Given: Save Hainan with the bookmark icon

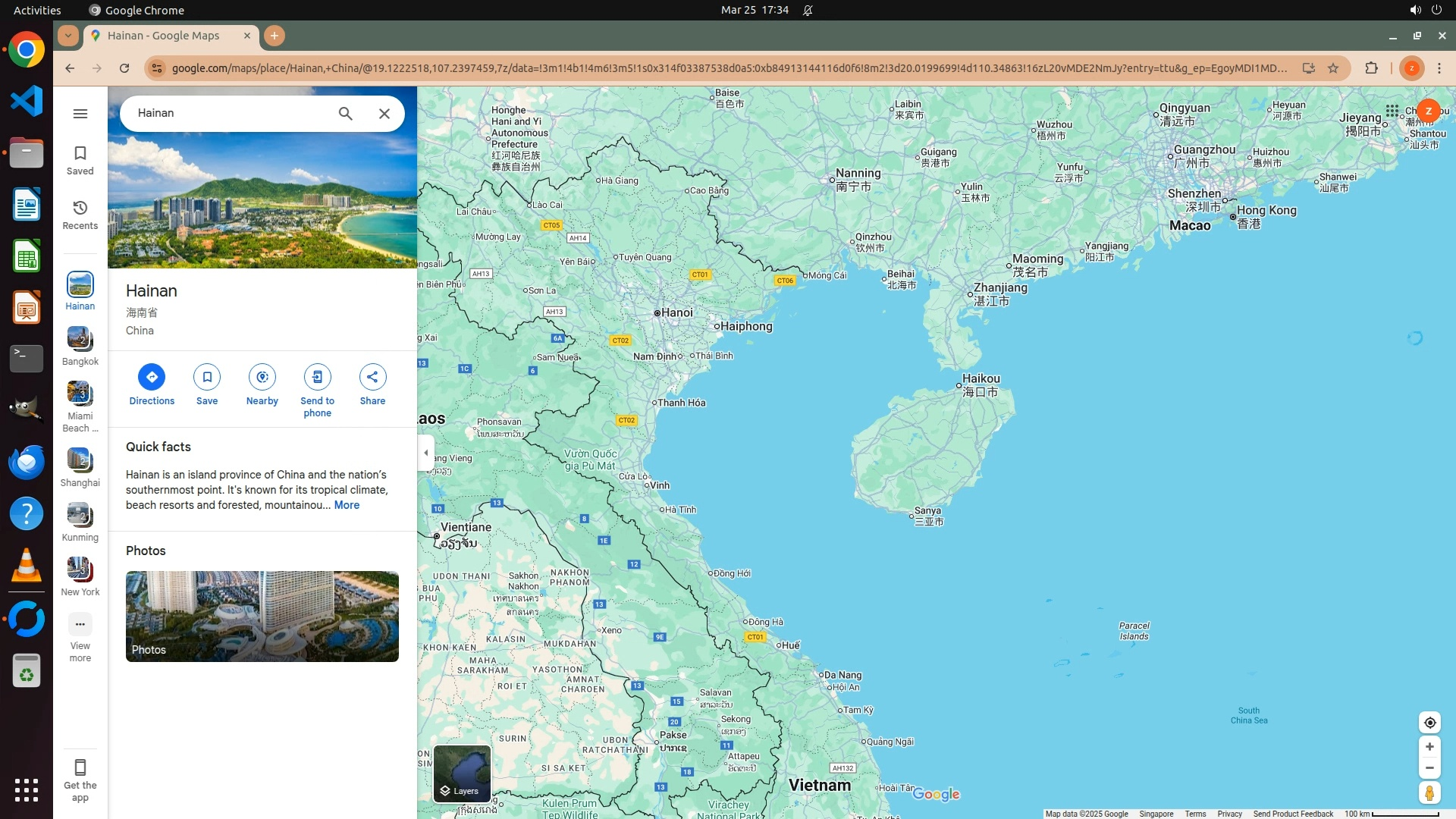Looking at the screenshot, I should [207, 377].
